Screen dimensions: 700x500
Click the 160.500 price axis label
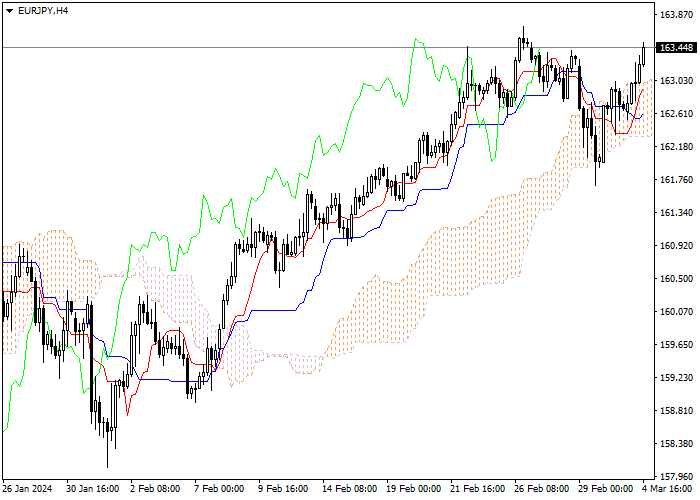point(676,279)
